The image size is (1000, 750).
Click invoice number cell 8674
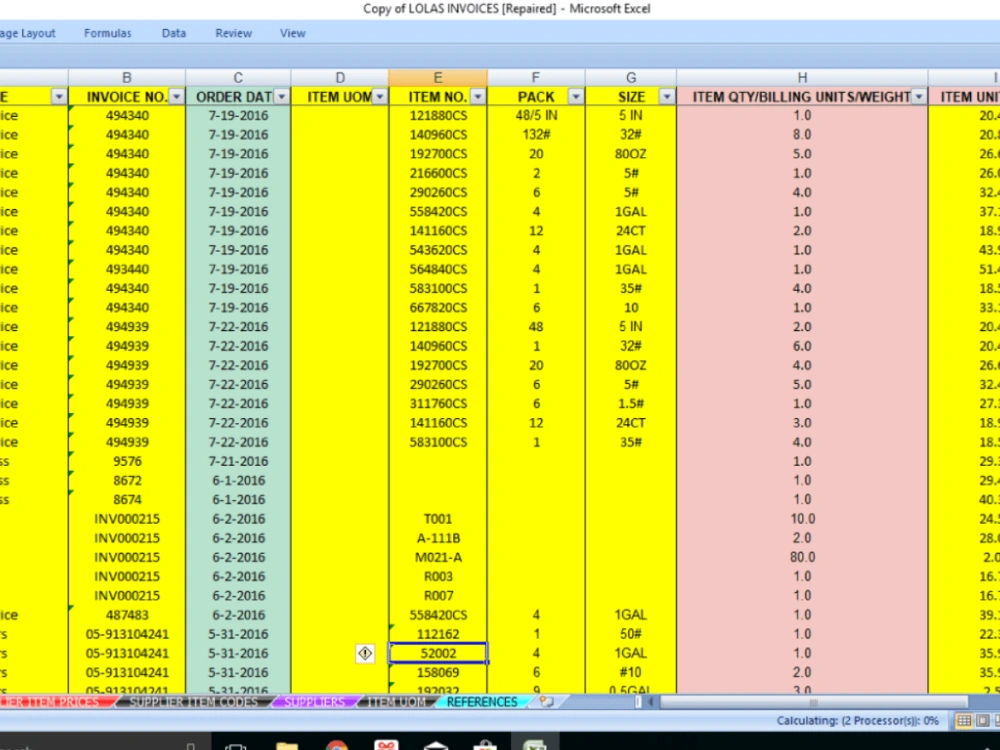tap(127, 499)
